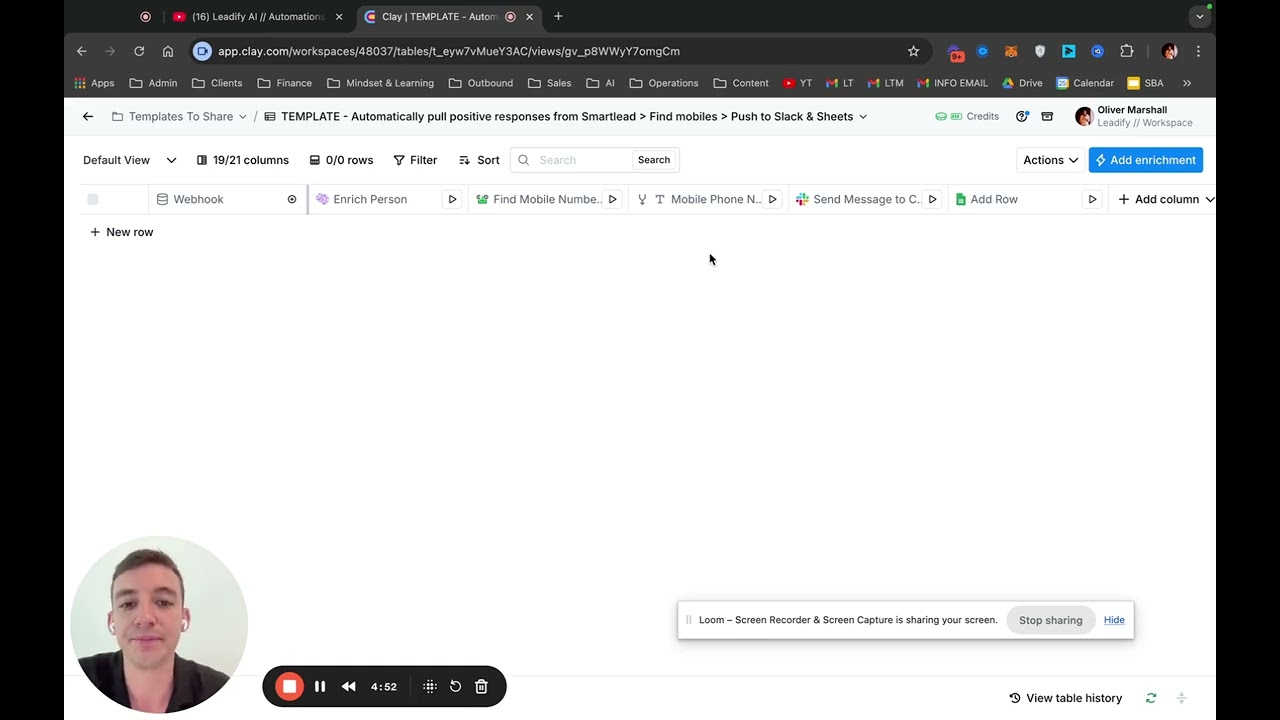
Task: Close the Clay TEMPLATE browser tab
Action: pos(530,16)
